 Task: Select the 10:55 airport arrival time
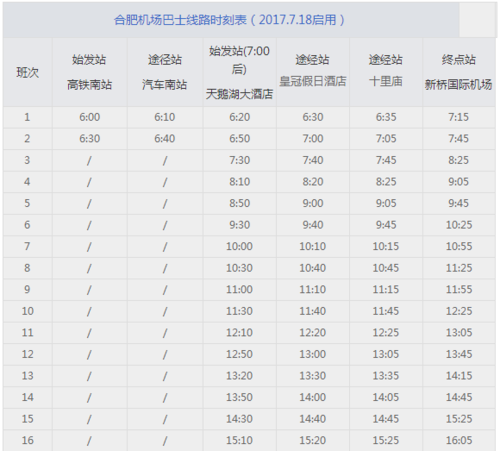click(459, 246)
